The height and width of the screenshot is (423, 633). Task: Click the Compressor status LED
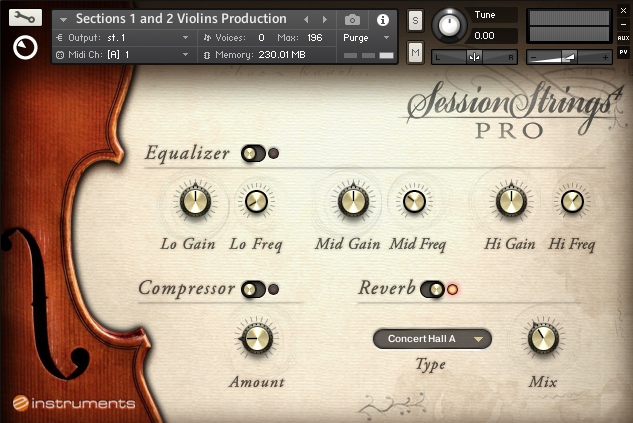[274, 289]
